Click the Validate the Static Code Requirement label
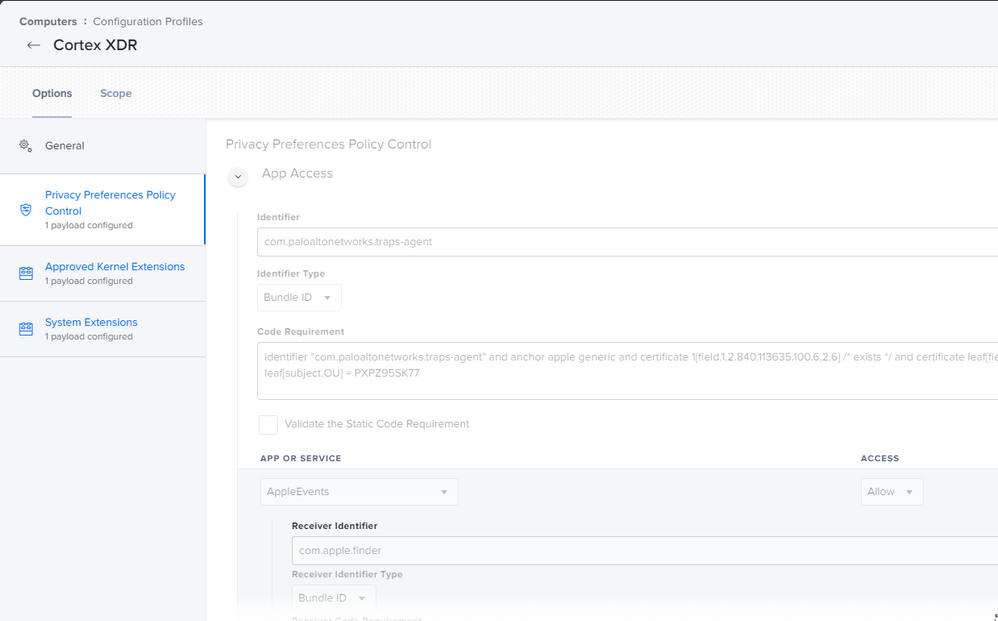The height and width of the screenshot is (621, 998). (x=377, y=424)
